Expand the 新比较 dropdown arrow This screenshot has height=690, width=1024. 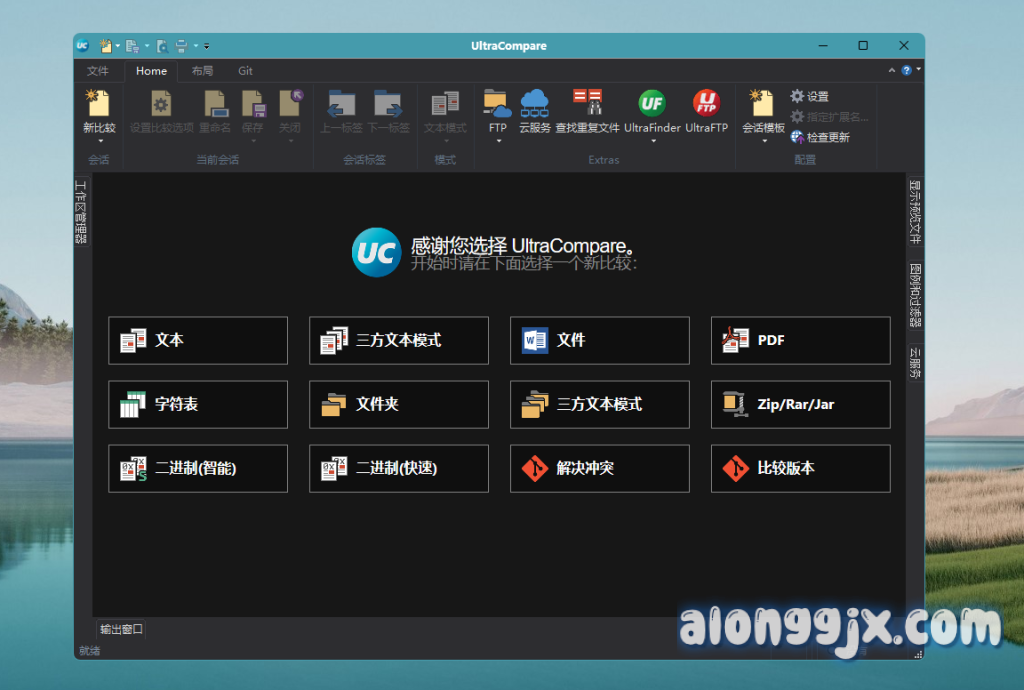coord(99,141)
